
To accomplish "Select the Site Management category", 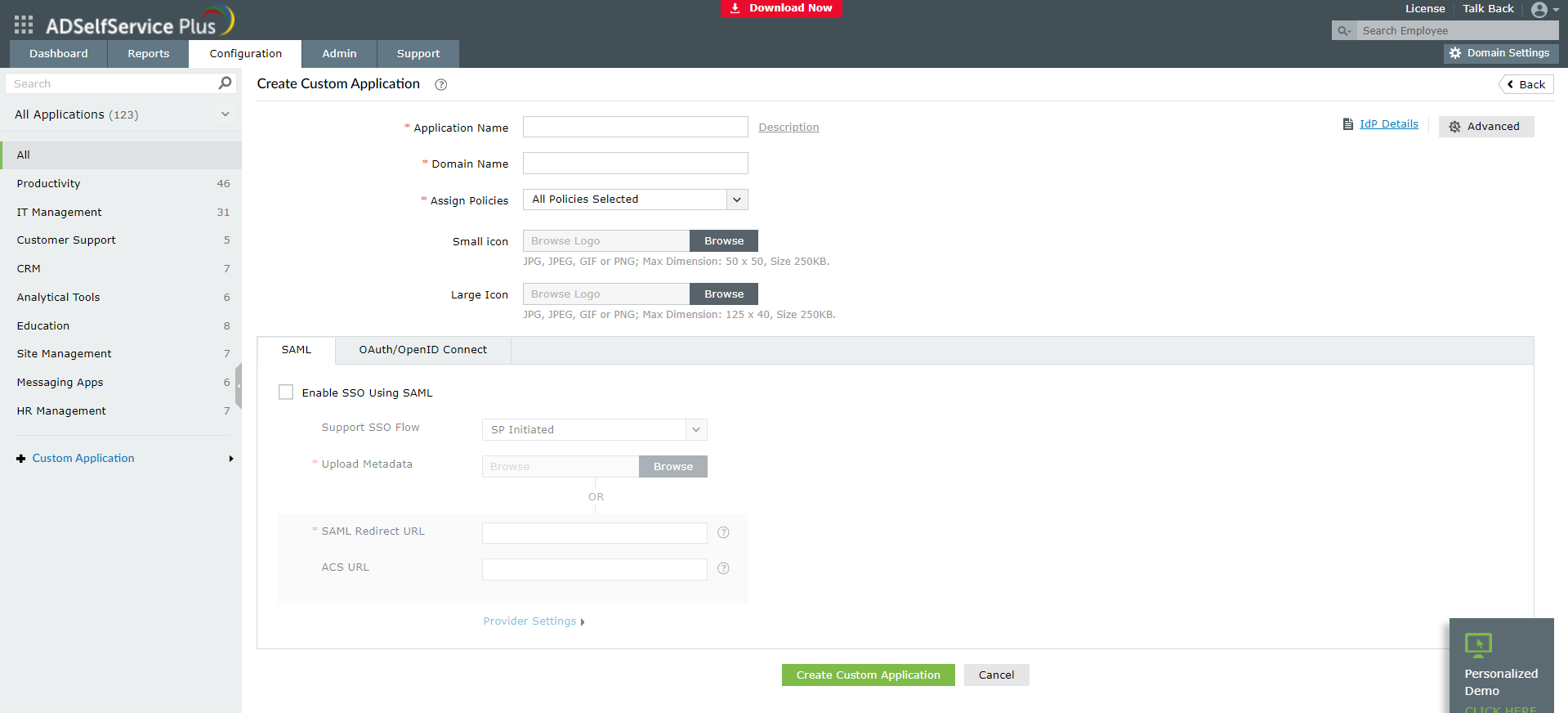I will pyautogui.click(x=121, y=354).
